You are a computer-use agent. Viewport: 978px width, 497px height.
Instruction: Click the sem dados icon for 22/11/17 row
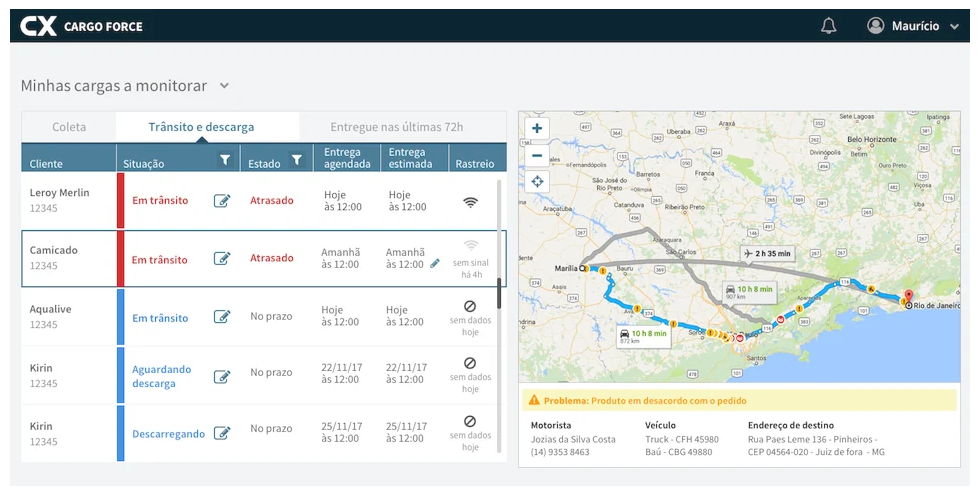(470, 363)
